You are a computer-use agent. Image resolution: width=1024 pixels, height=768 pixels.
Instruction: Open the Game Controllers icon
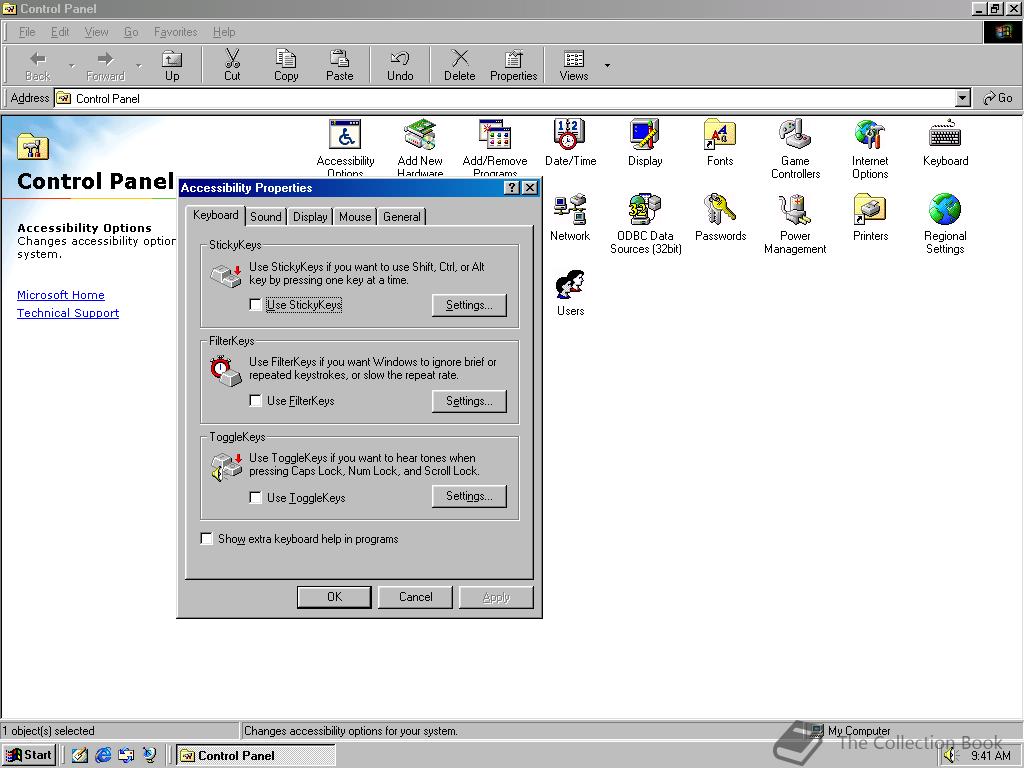pyautogui.click(x=795, y=136)
